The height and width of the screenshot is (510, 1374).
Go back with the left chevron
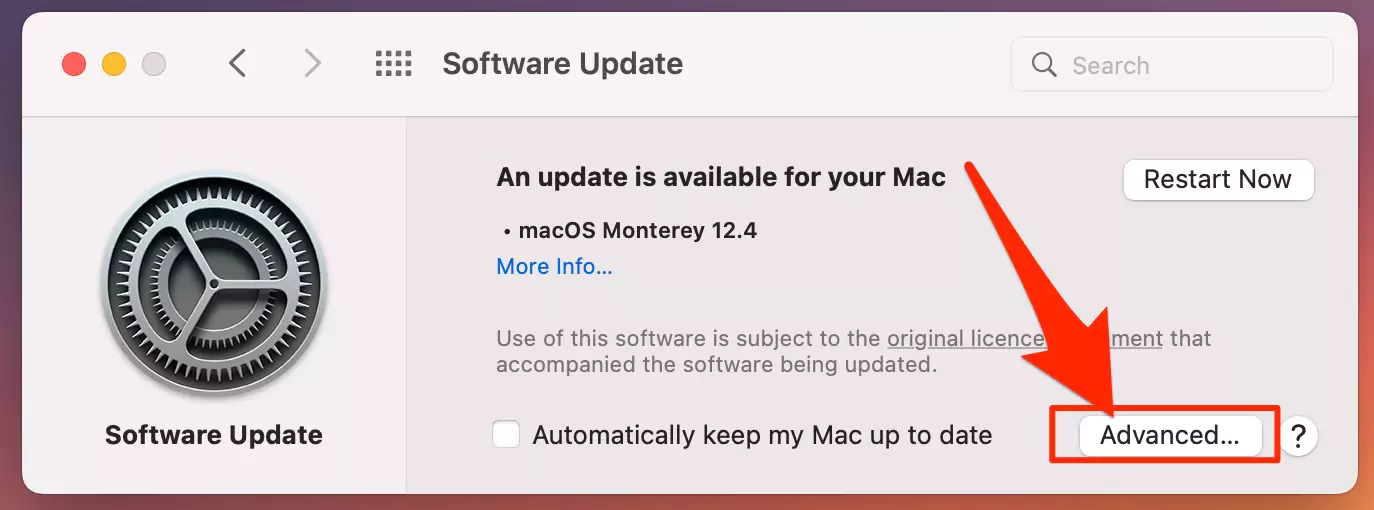tap(237, 65)
